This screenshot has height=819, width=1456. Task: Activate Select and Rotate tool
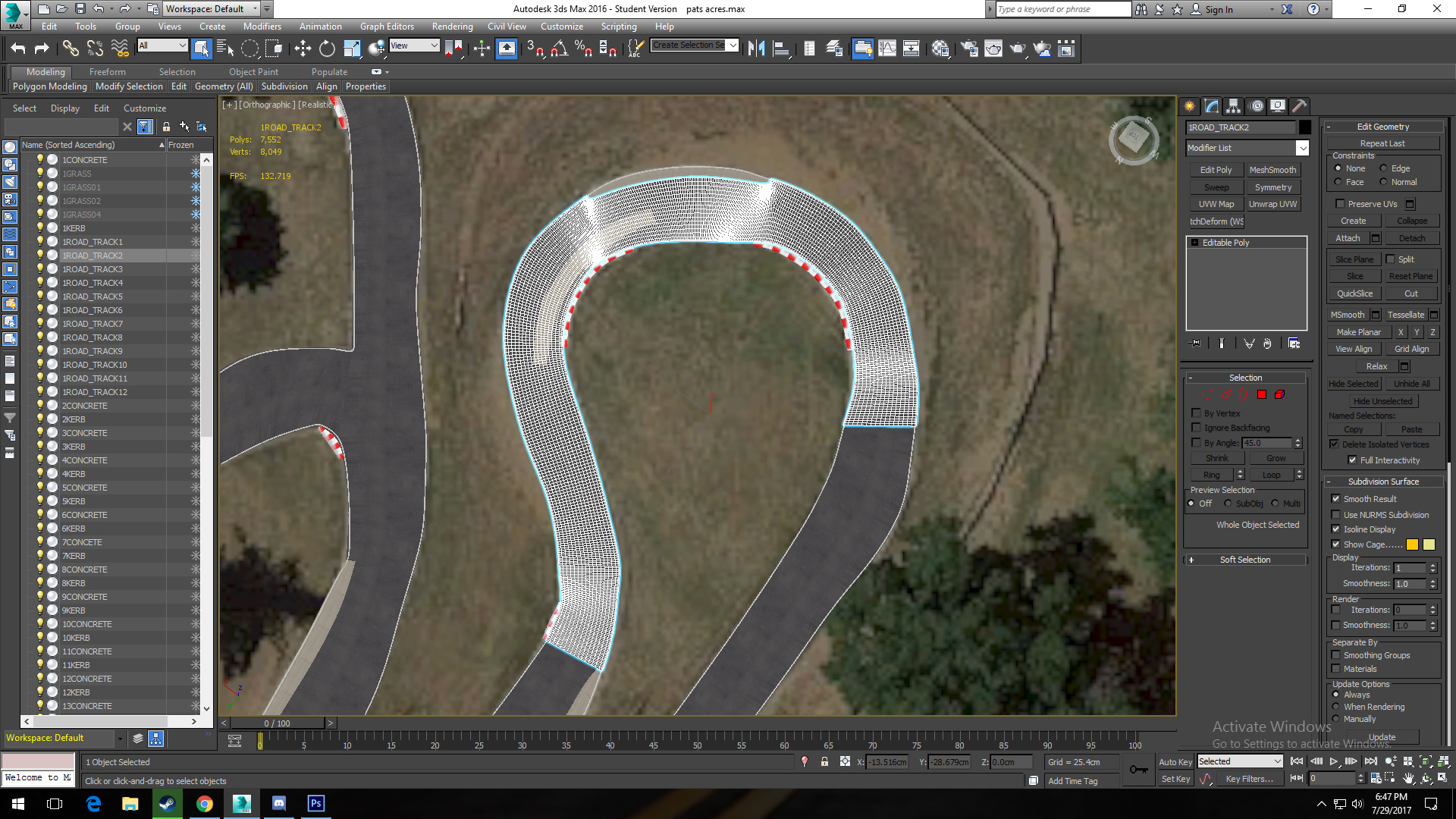point(327,49)
